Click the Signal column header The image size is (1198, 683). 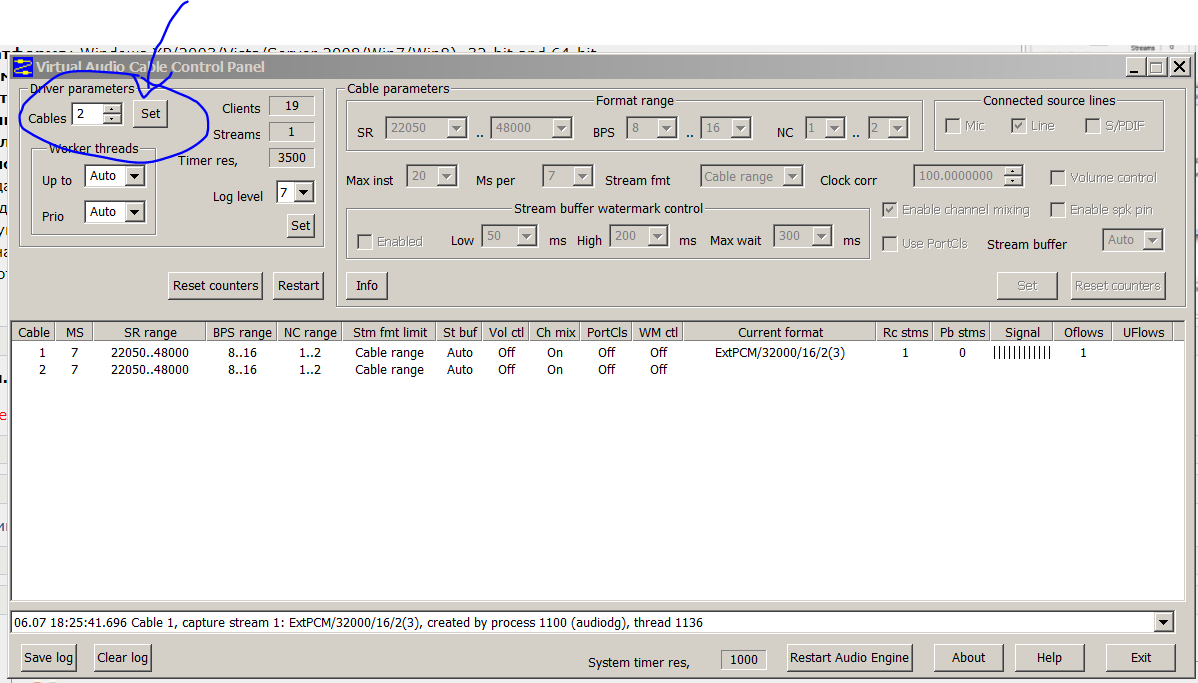(1022, 332)
